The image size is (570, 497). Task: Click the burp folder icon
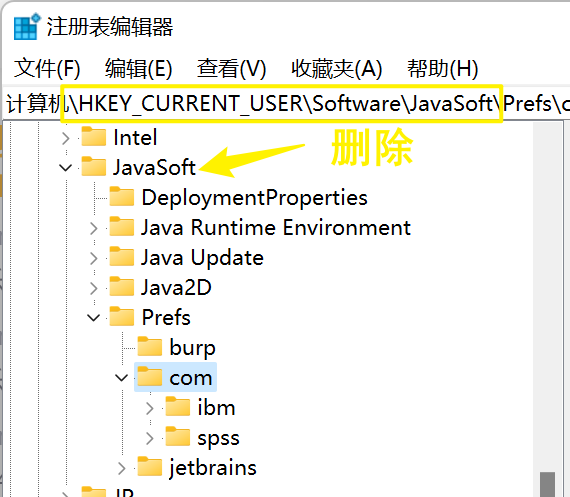149,346
